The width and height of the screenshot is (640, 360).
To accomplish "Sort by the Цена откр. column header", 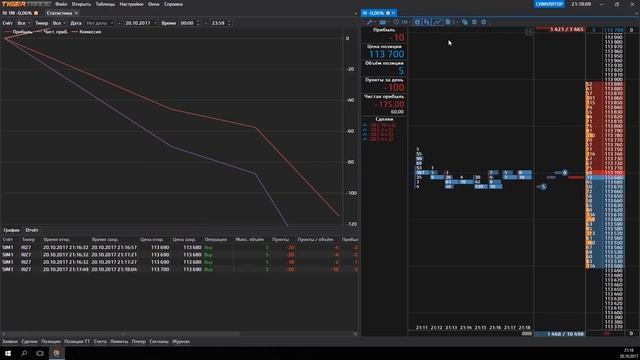I will pyautogui.click(x=152, y=240).
